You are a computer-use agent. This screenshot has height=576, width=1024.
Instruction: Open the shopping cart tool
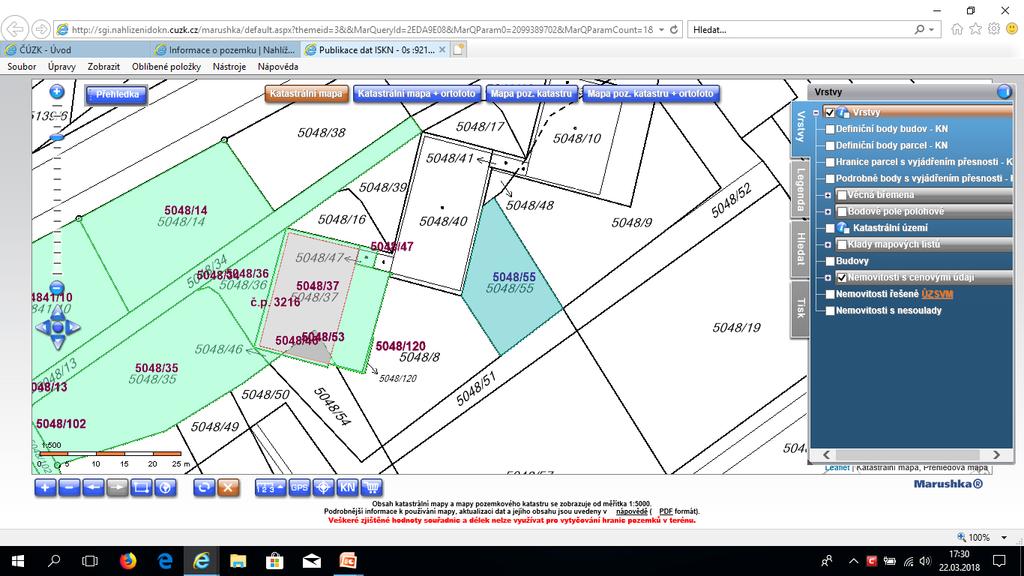tap(372, 487)
